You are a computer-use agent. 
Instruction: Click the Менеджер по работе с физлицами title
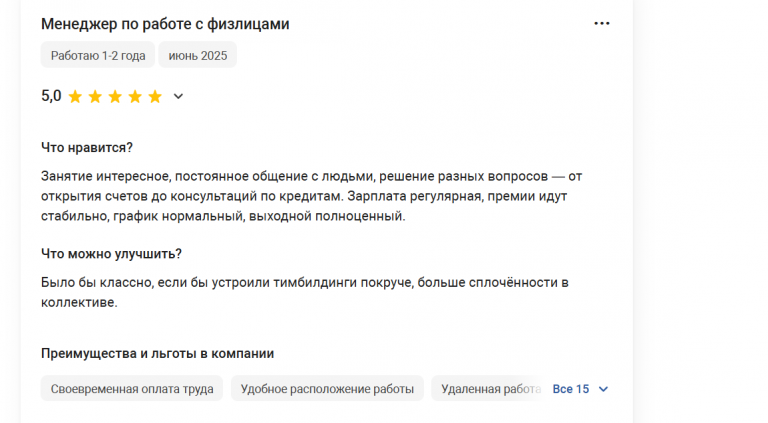[165, 24]
